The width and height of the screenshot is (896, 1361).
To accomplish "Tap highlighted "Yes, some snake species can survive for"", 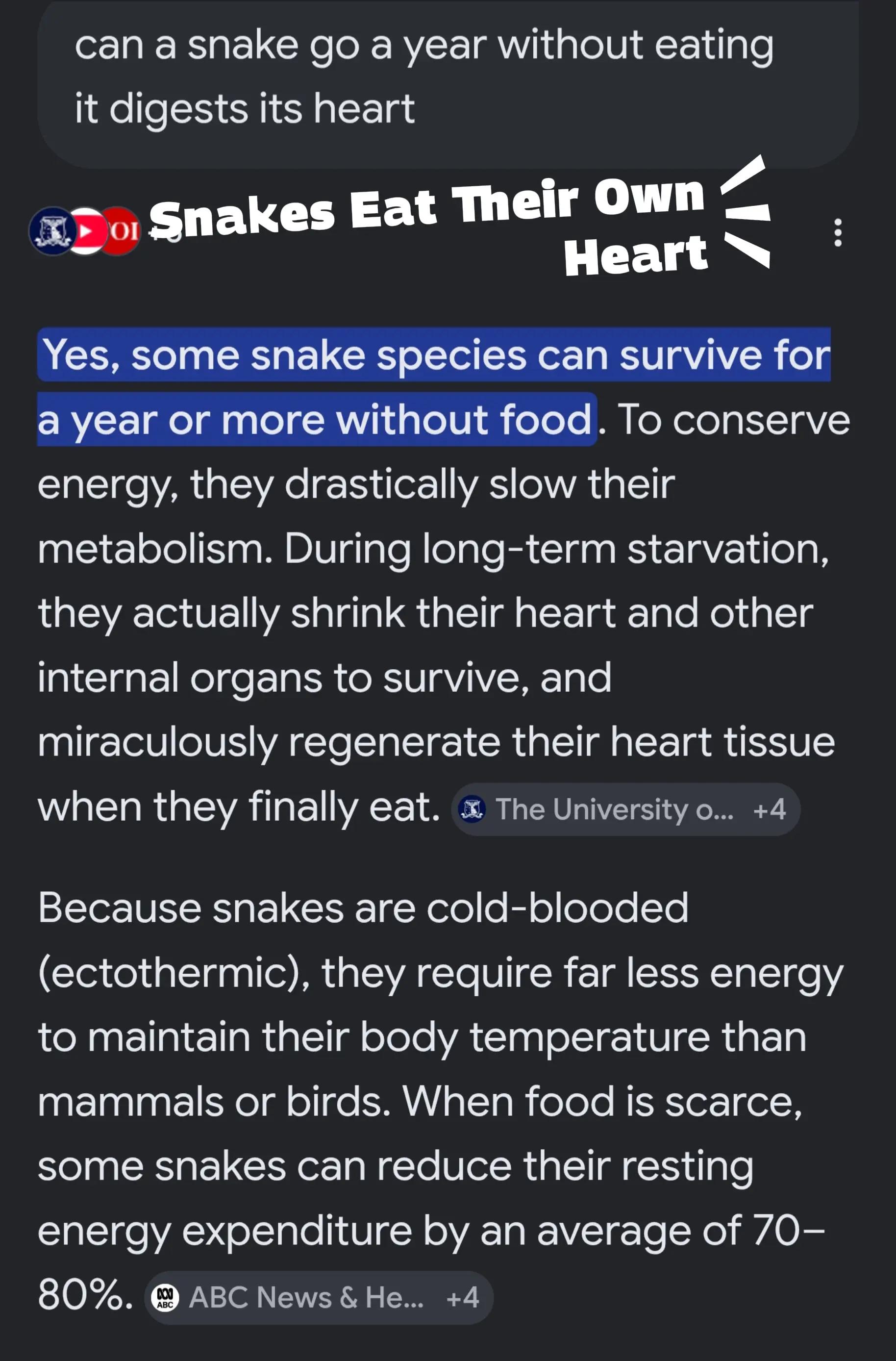I will 434,354.
